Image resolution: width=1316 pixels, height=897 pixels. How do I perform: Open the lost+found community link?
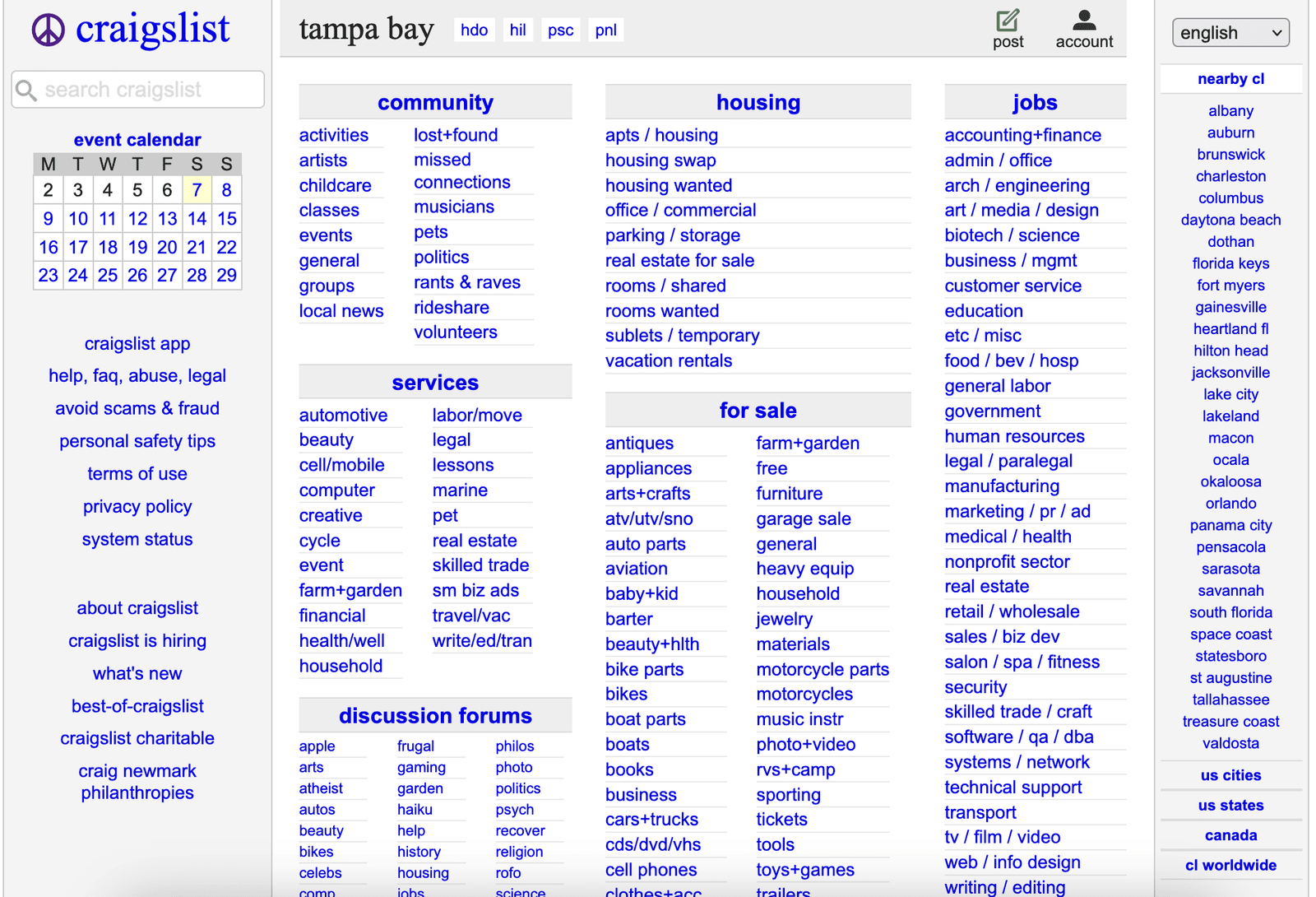[x=456, y=135]
